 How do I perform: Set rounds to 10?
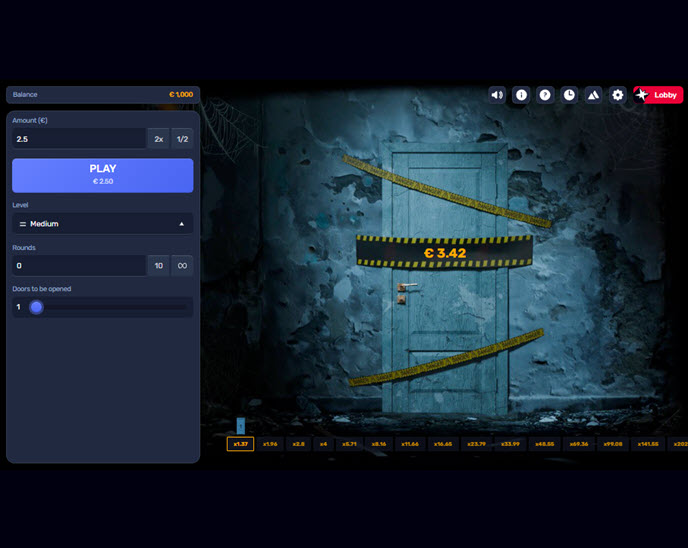tap(159, 266)
